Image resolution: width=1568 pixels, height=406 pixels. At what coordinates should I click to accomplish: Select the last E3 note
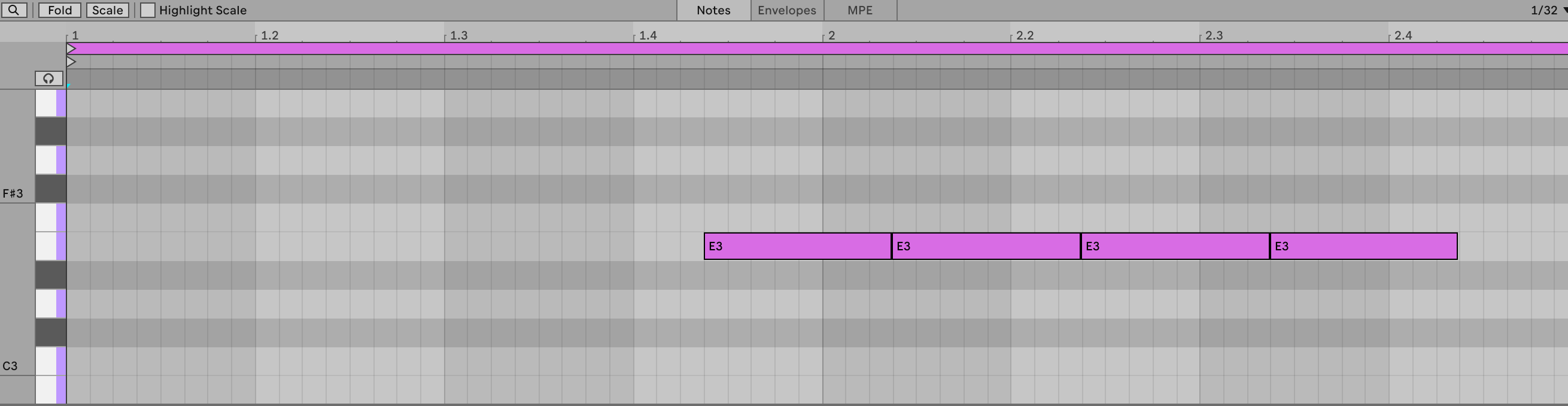[1363, 247]
